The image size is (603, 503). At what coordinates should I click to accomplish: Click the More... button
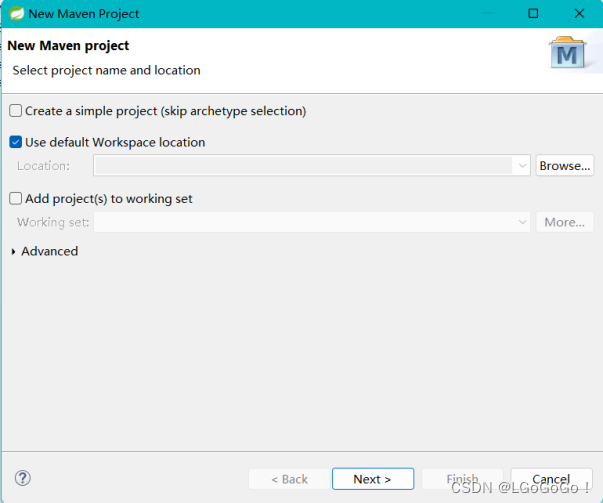tap(565, 222)
